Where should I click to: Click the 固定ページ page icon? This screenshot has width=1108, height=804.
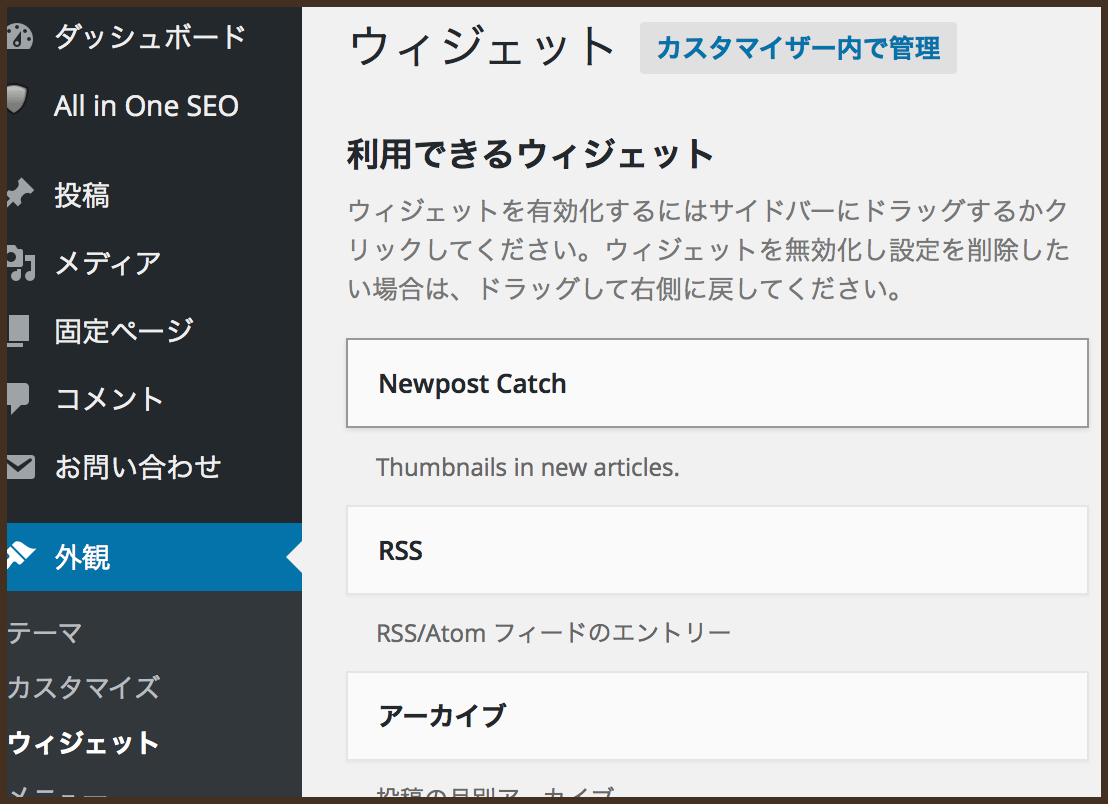tap(22, 331)
